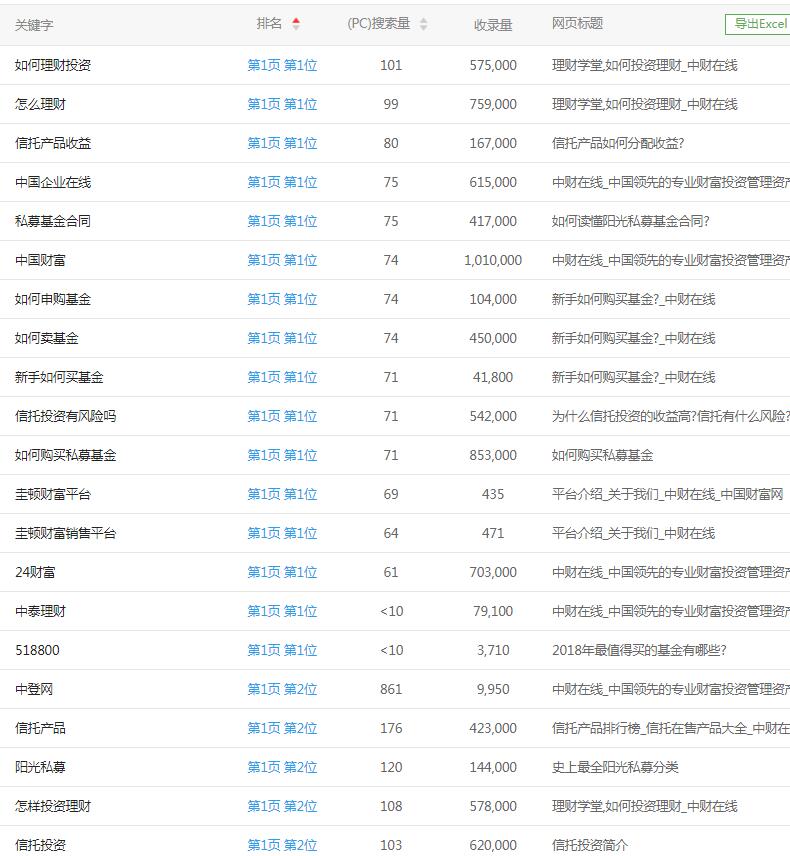Image resolution: width=790 pixels, height=856 pixels.
Task: Open ranking link for 信托投资 row
Action: coord(282,845)
